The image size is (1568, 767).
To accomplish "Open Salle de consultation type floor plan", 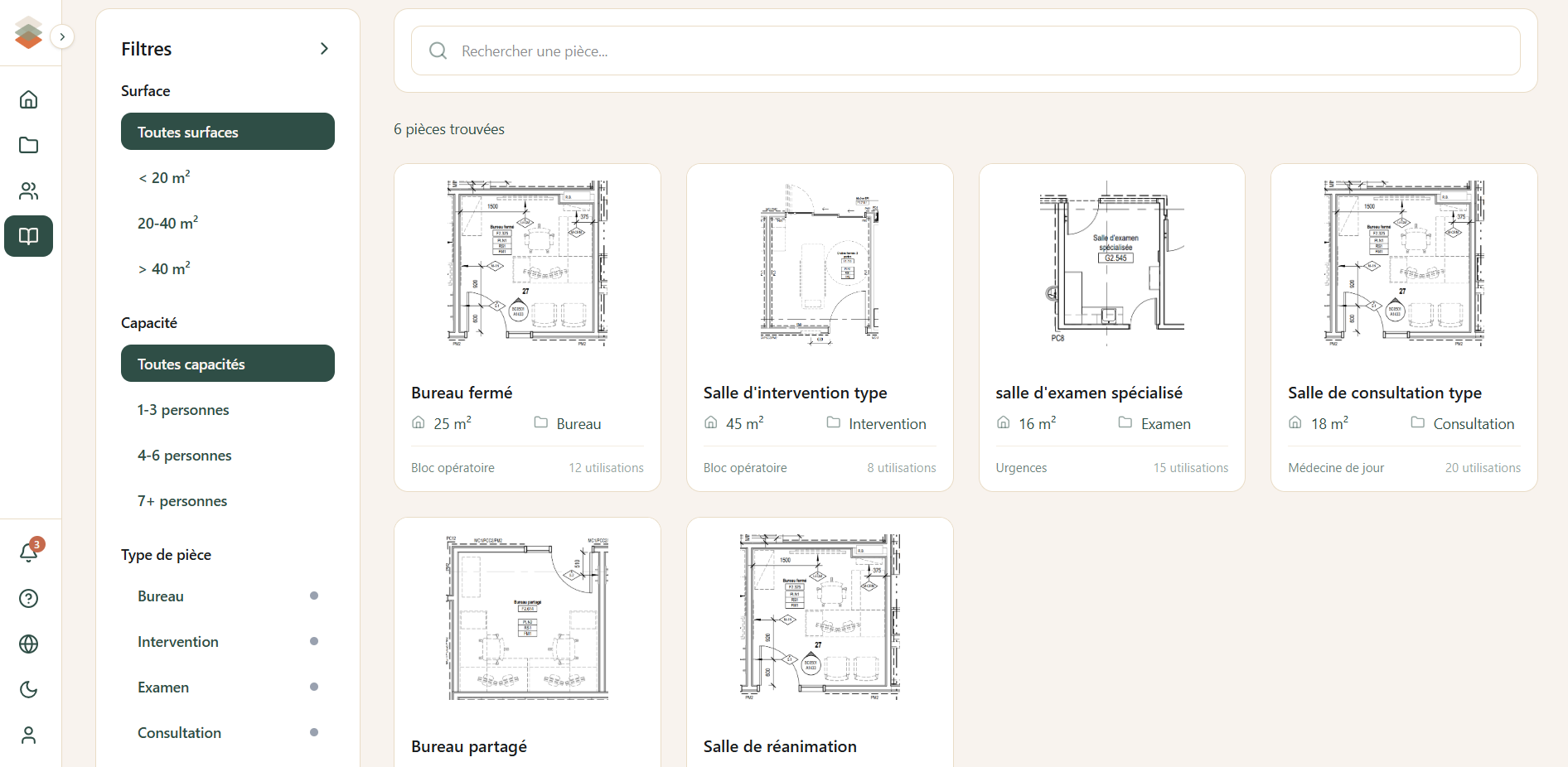I will 1404,263.
